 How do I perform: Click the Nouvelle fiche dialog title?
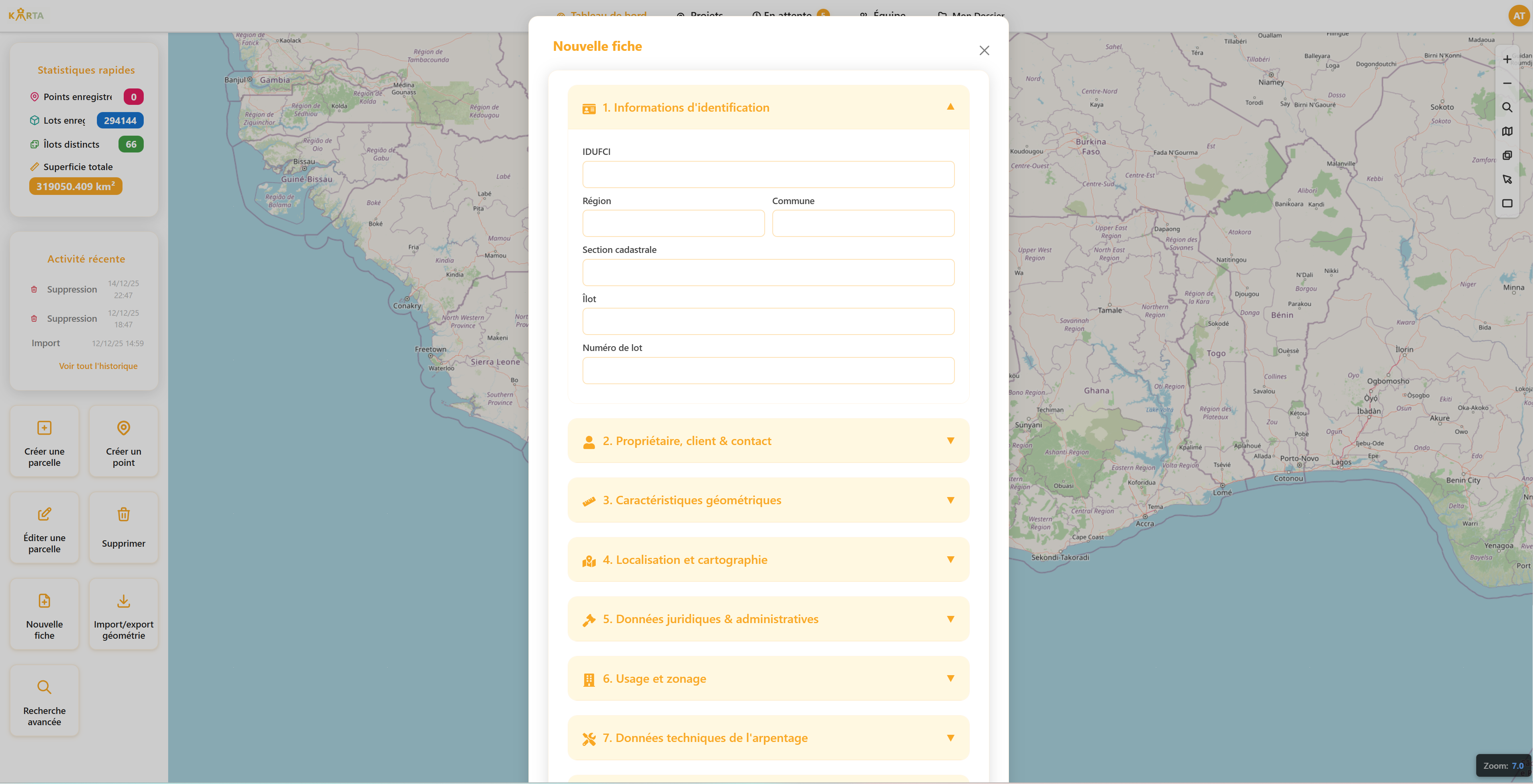pyautogui.click(x=597, y=46)
